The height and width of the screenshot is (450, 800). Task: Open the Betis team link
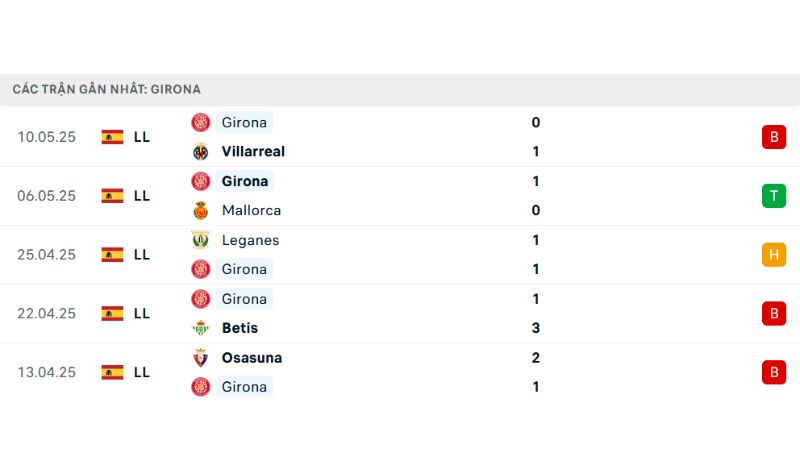[240, 328]
